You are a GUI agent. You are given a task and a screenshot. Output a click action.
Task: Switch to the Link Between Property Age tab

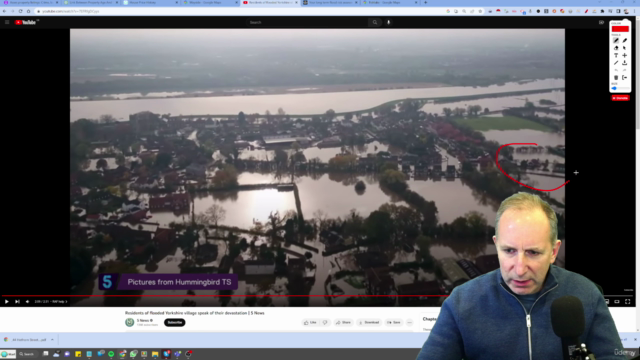coord(91,2)
